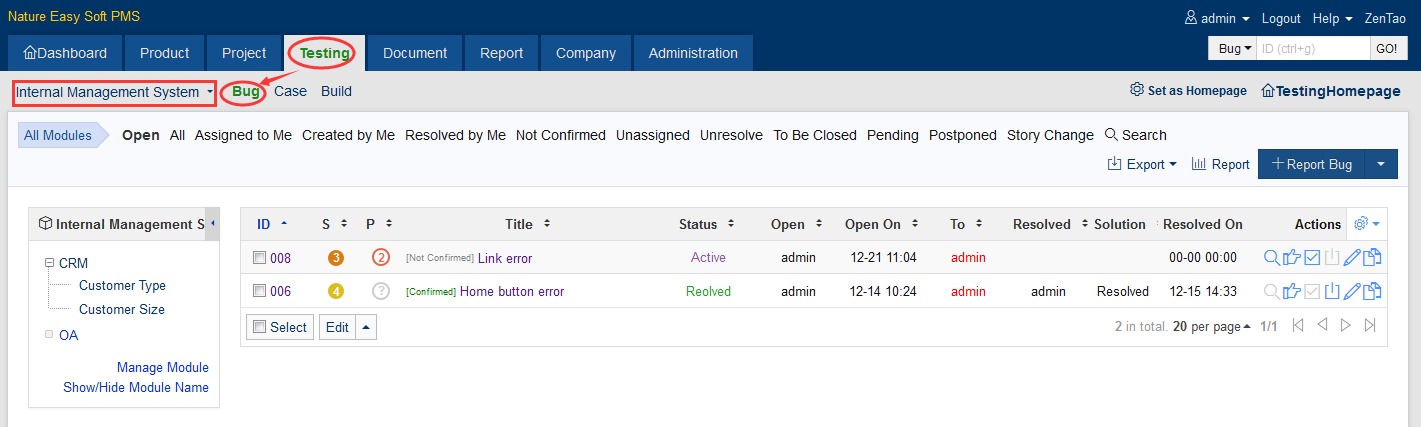Tick the checkbox for bug 006
The height and width of the screenshot is (427, 1421).
[x=259, y=291]
